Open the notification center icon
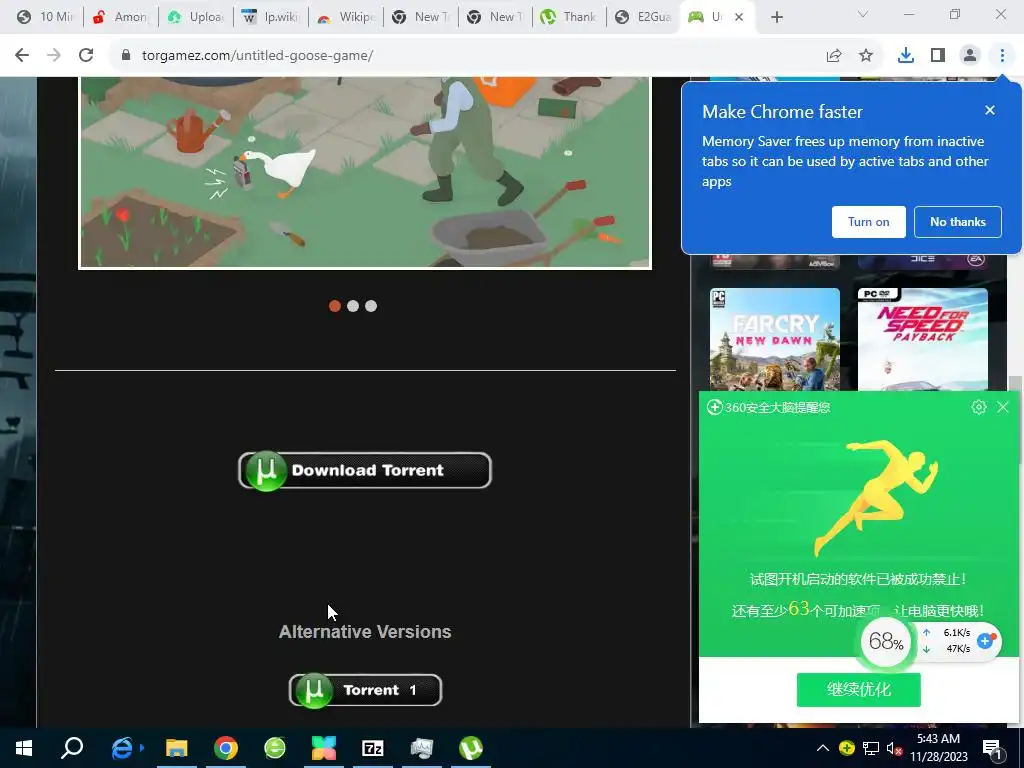This screenshot has height=768, width=1024. click(x=992, y=749)
